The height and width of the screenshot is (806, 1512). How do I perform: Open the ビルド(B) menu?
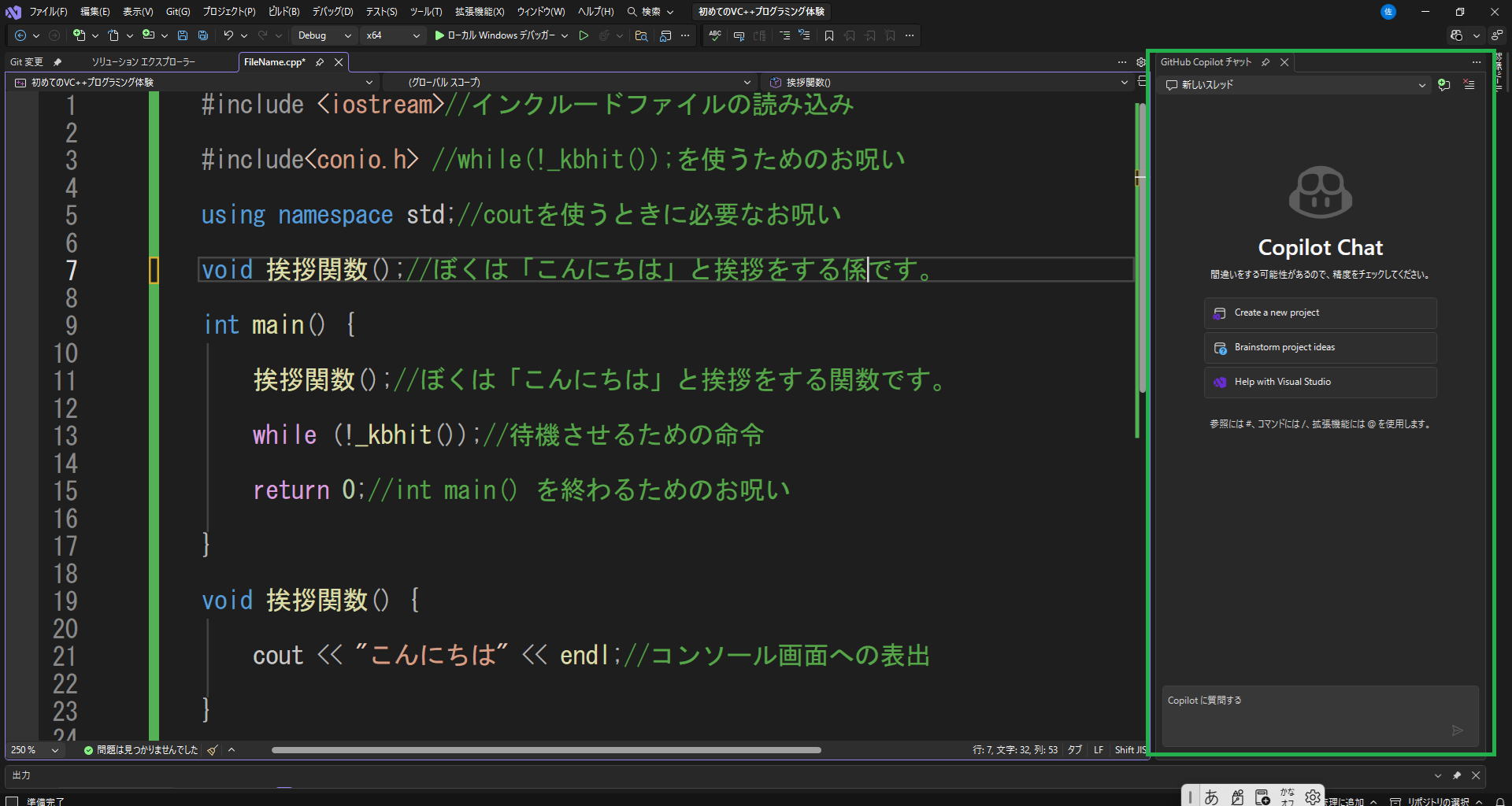[x=283, y=12]
